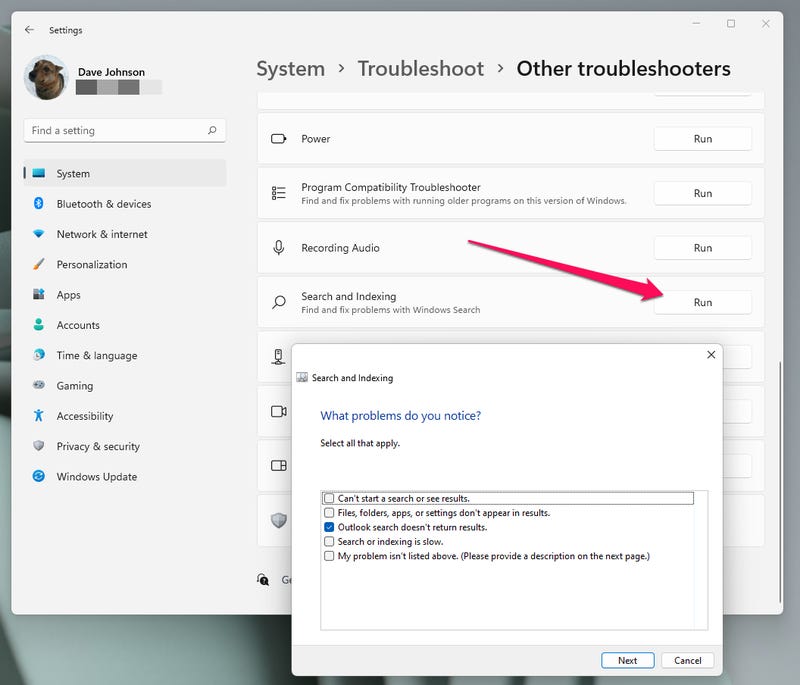Maximize the Settings window

click(x=731, y=23)
